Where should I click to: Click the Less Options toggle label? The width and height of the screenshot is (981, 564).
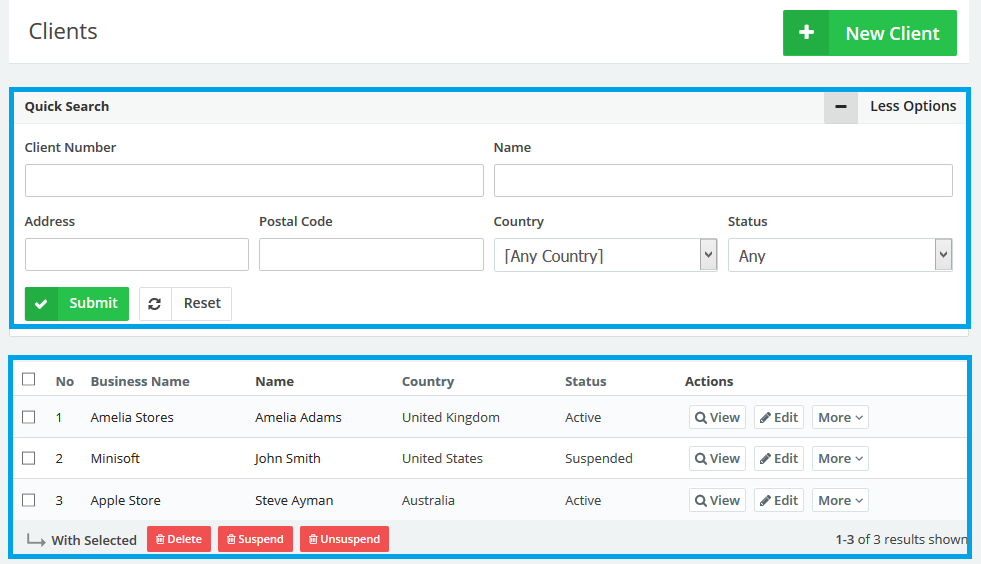(912, 107)
